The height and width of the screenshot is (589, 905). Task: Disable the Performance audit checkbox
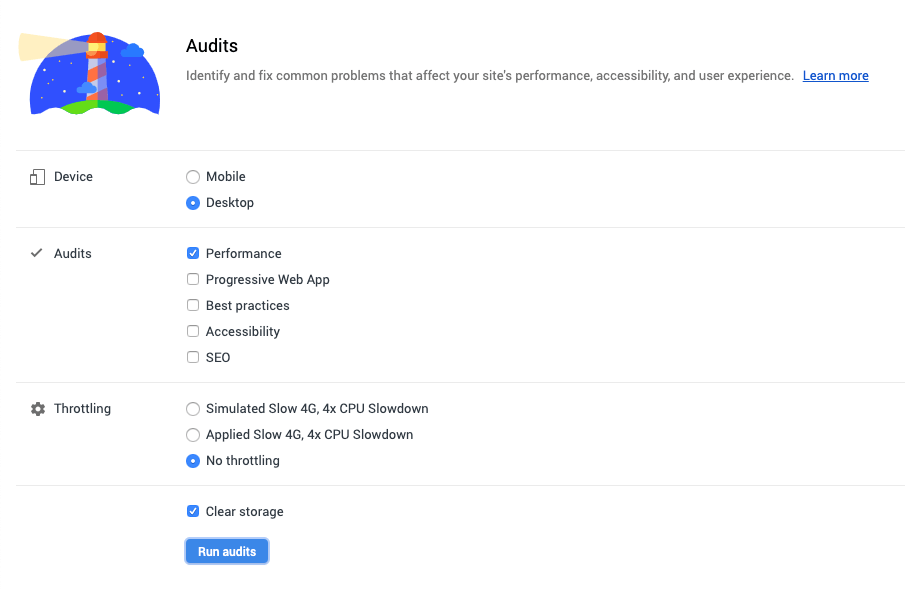[192, 253]
